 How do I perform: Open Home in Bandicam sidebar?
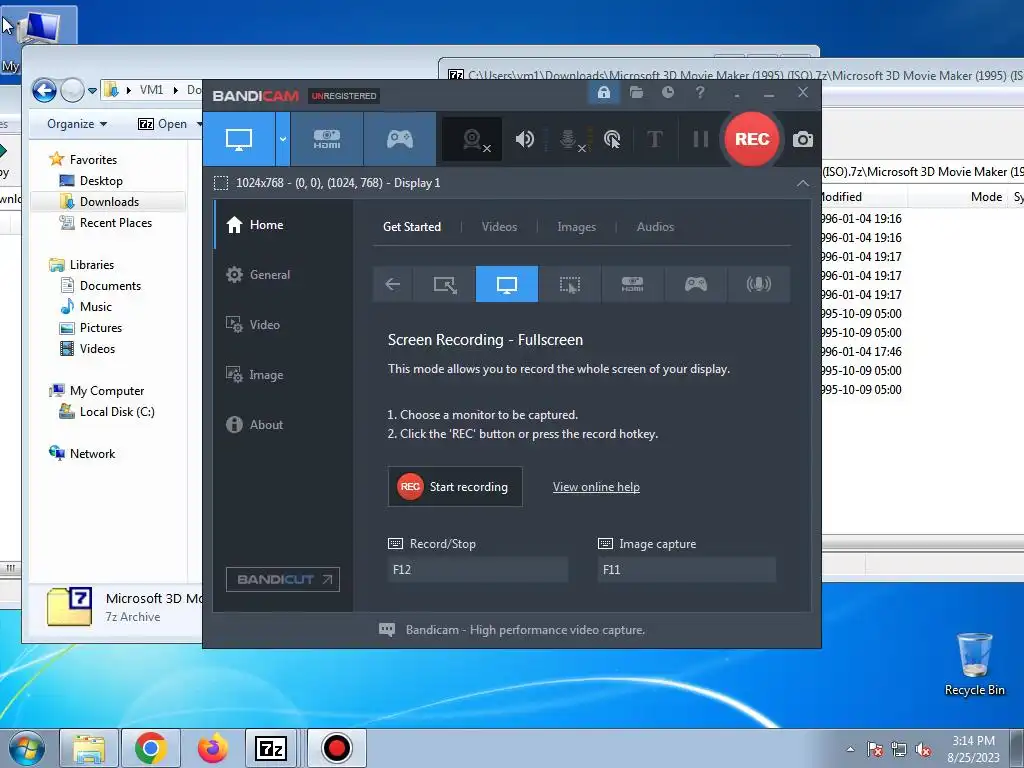coord(284,225)
